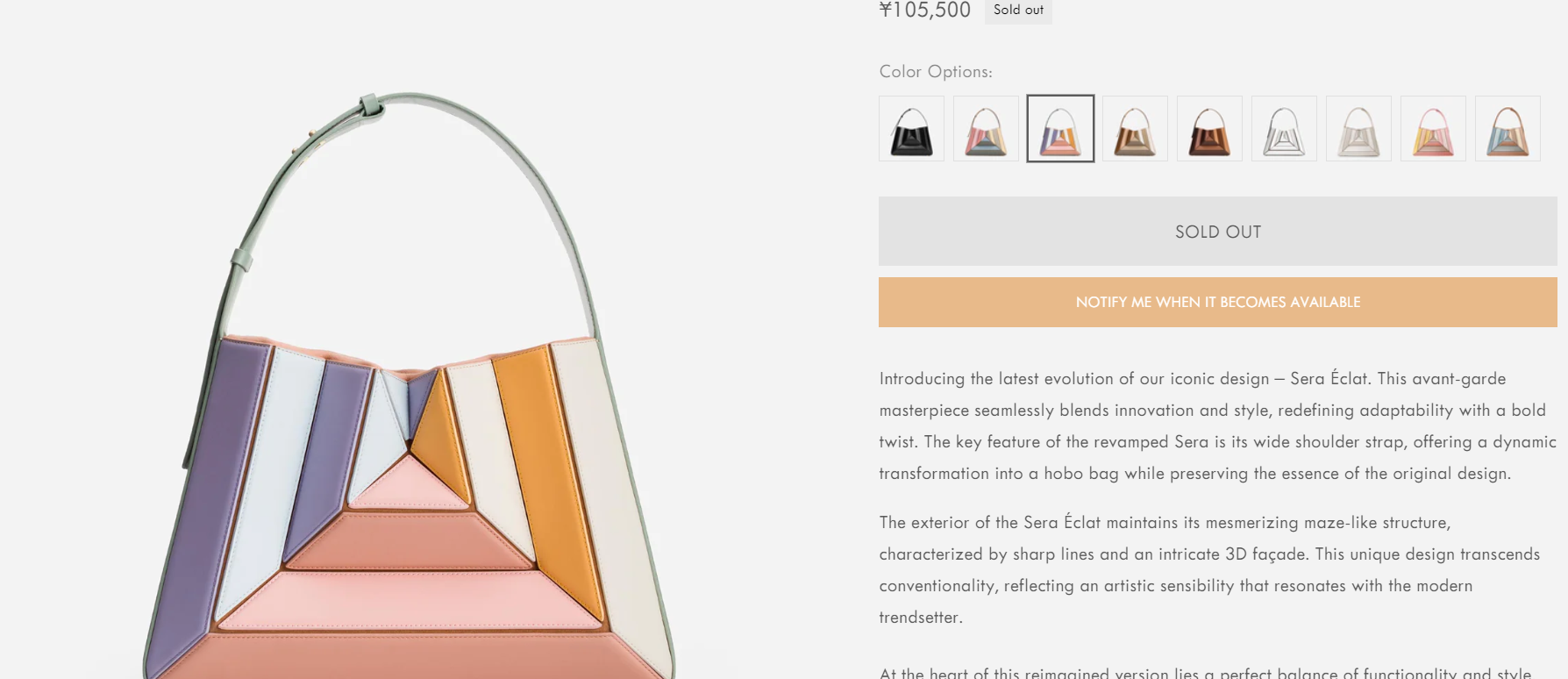Select the black bag color option
The height and width of the screenshot is (679, 1568).
pos(911,129)
